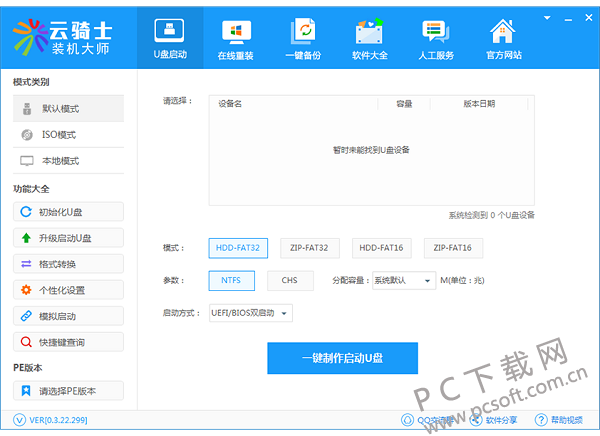The image size is (600, 436).
Task: Click the question mark help icon
Action: click(x=541, y=420)
